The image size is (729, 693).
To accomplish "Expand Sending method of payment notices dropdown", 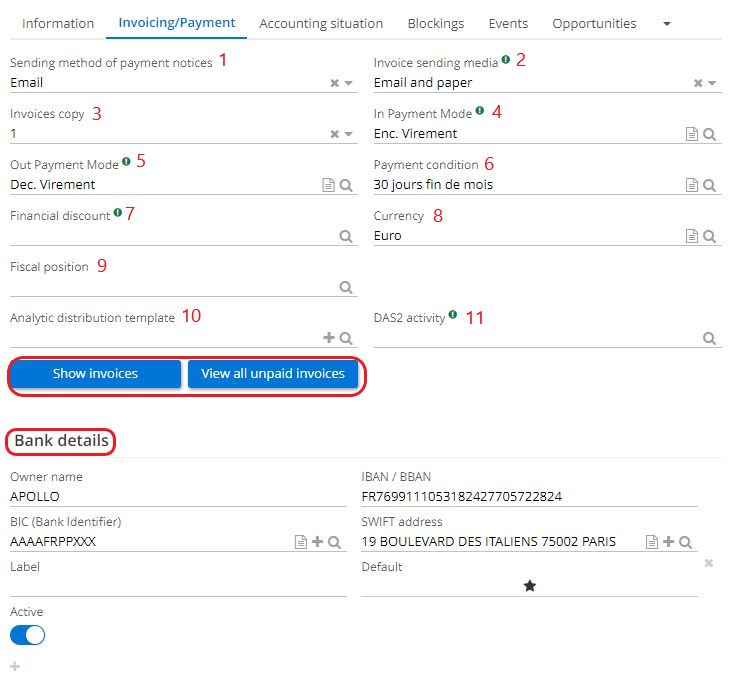I will 349,84.
